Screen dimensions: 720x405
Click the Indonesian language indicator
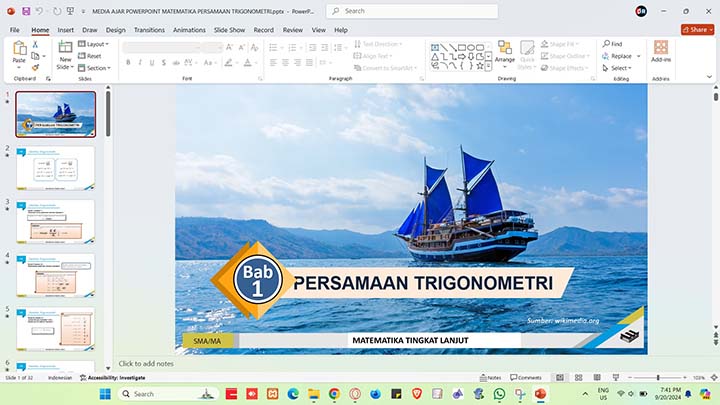tap(60, 377)
